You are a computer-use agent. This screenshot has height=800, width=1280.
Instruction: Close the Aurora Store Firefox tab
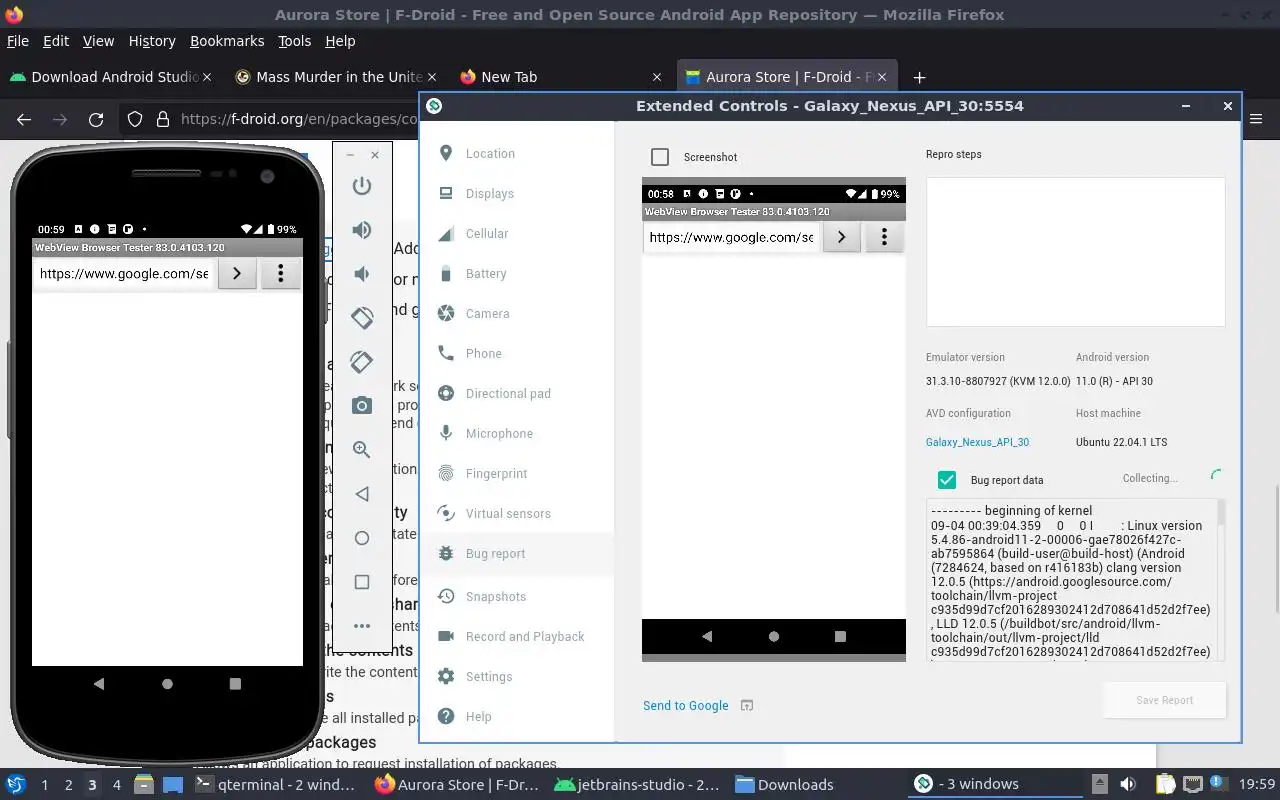click(882, 77)
